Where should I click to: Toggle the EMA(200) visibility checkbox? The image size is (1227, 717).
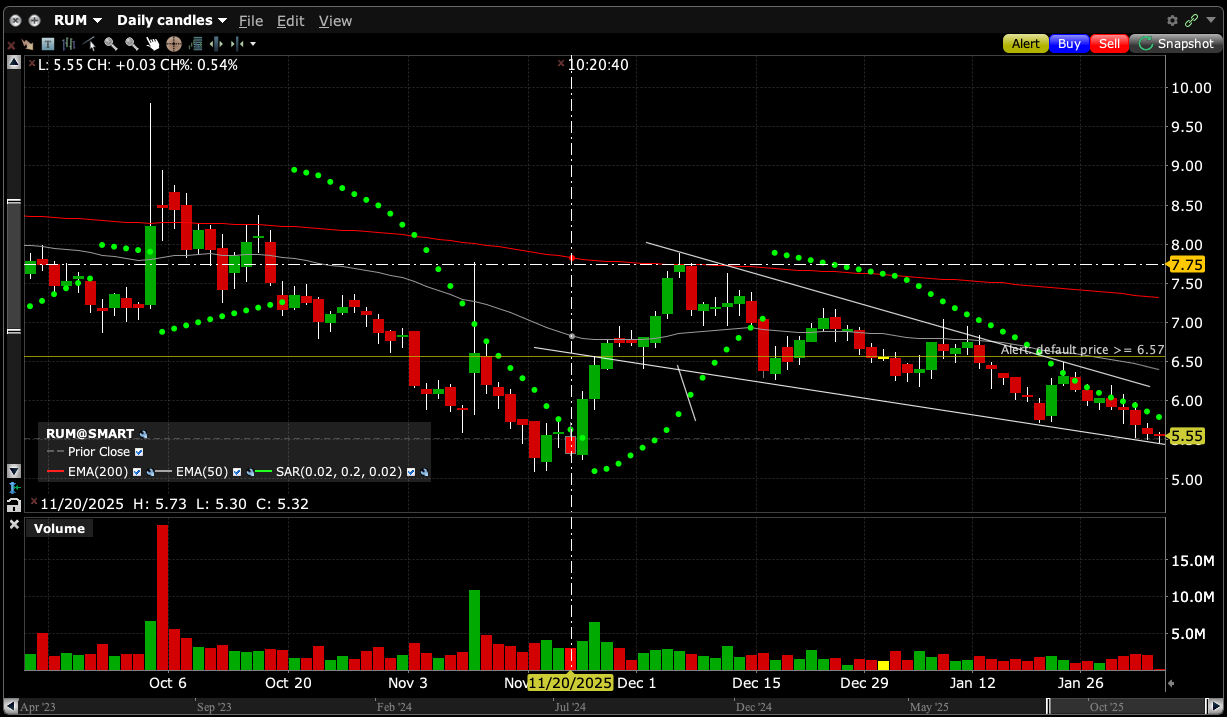[136, 472]
